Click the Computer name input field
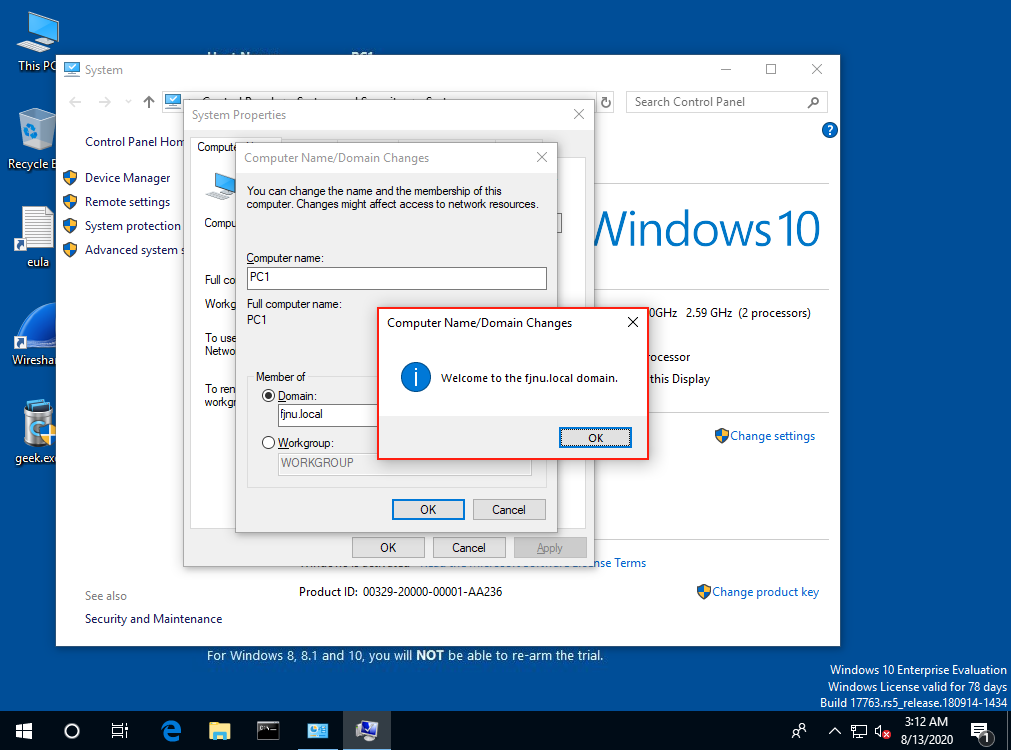The width and height of the screenshot is (1011, 750). 397,278
